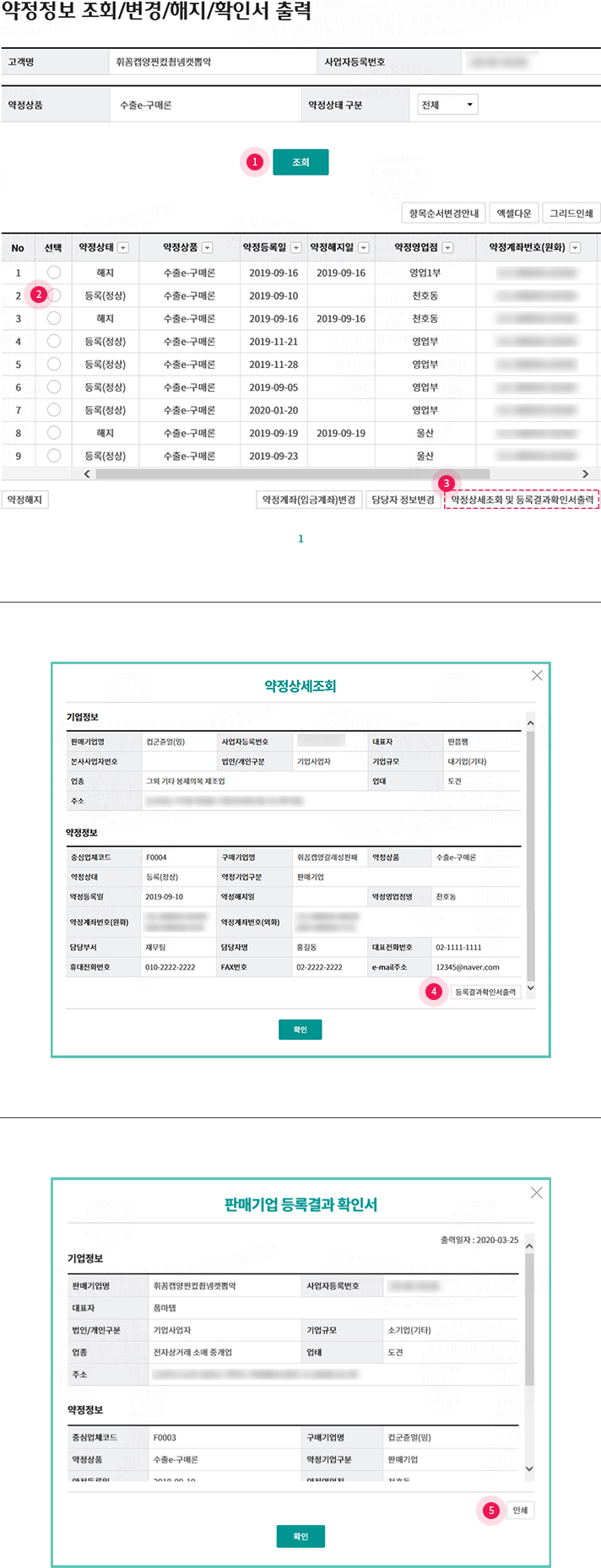Go to page 1 in pagination
This screenshot has height=1568, width=601.
tap(300, 538)
